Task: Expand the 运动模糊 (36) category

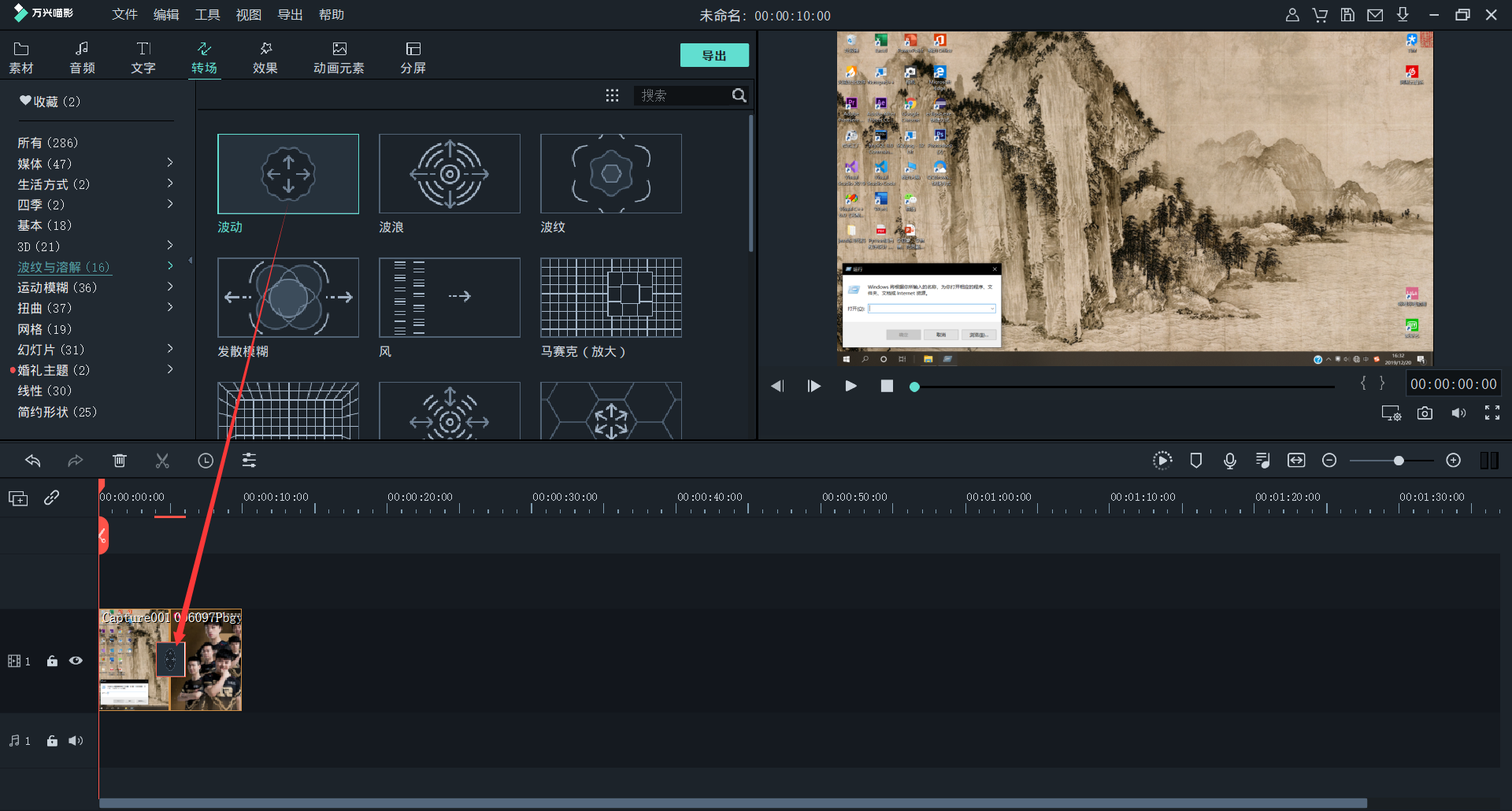Action: click(170, 287)
